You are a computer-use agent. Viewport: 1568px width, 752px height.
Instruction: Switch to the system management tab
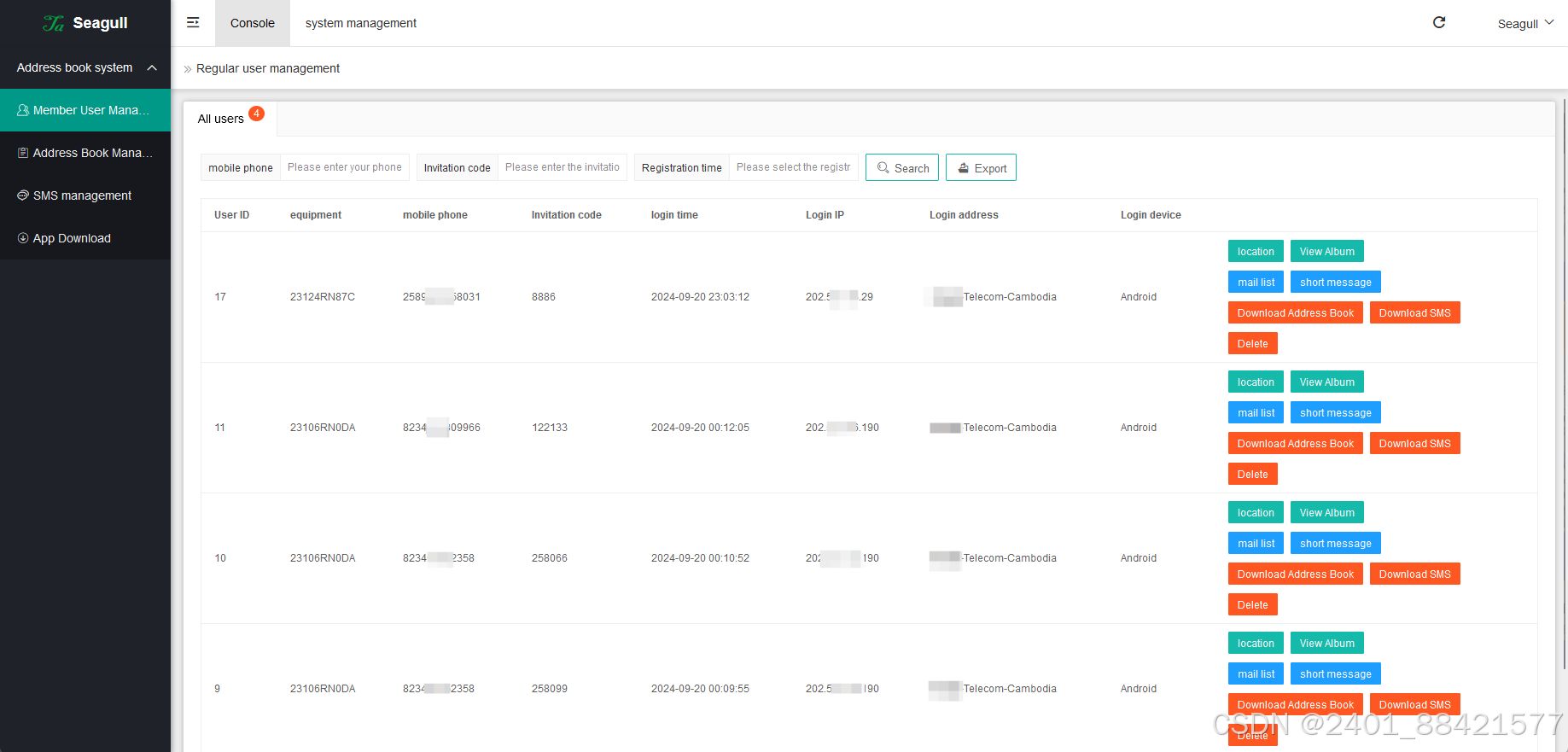360,23
